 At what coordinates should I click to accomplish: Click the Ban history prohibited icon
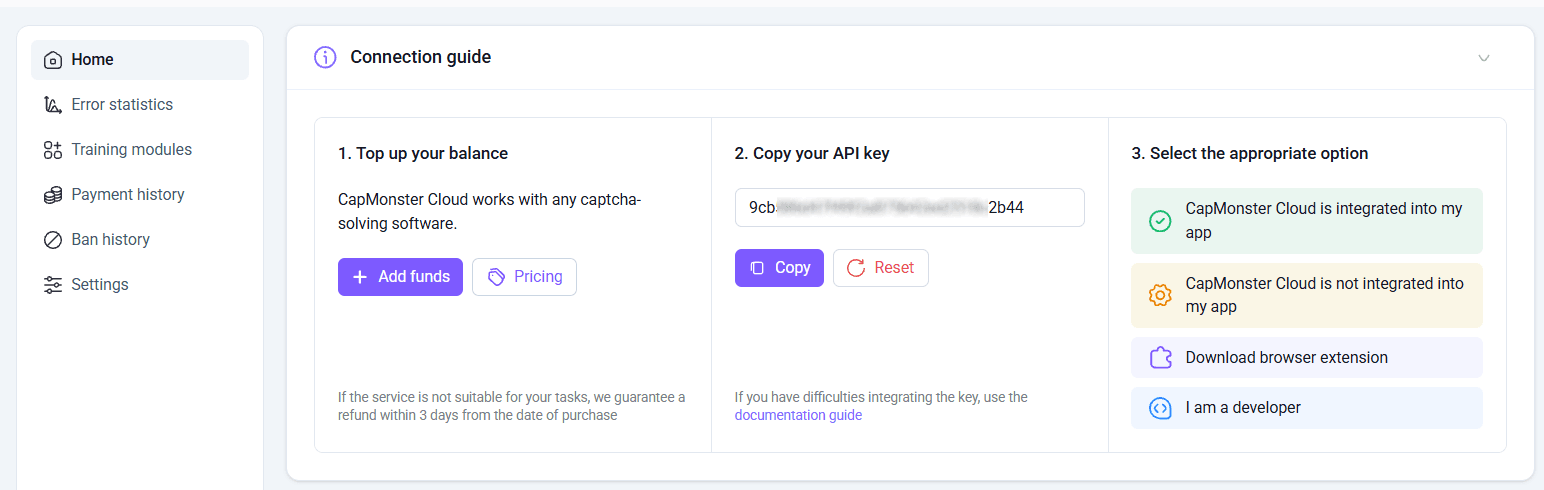click(53, 240)
